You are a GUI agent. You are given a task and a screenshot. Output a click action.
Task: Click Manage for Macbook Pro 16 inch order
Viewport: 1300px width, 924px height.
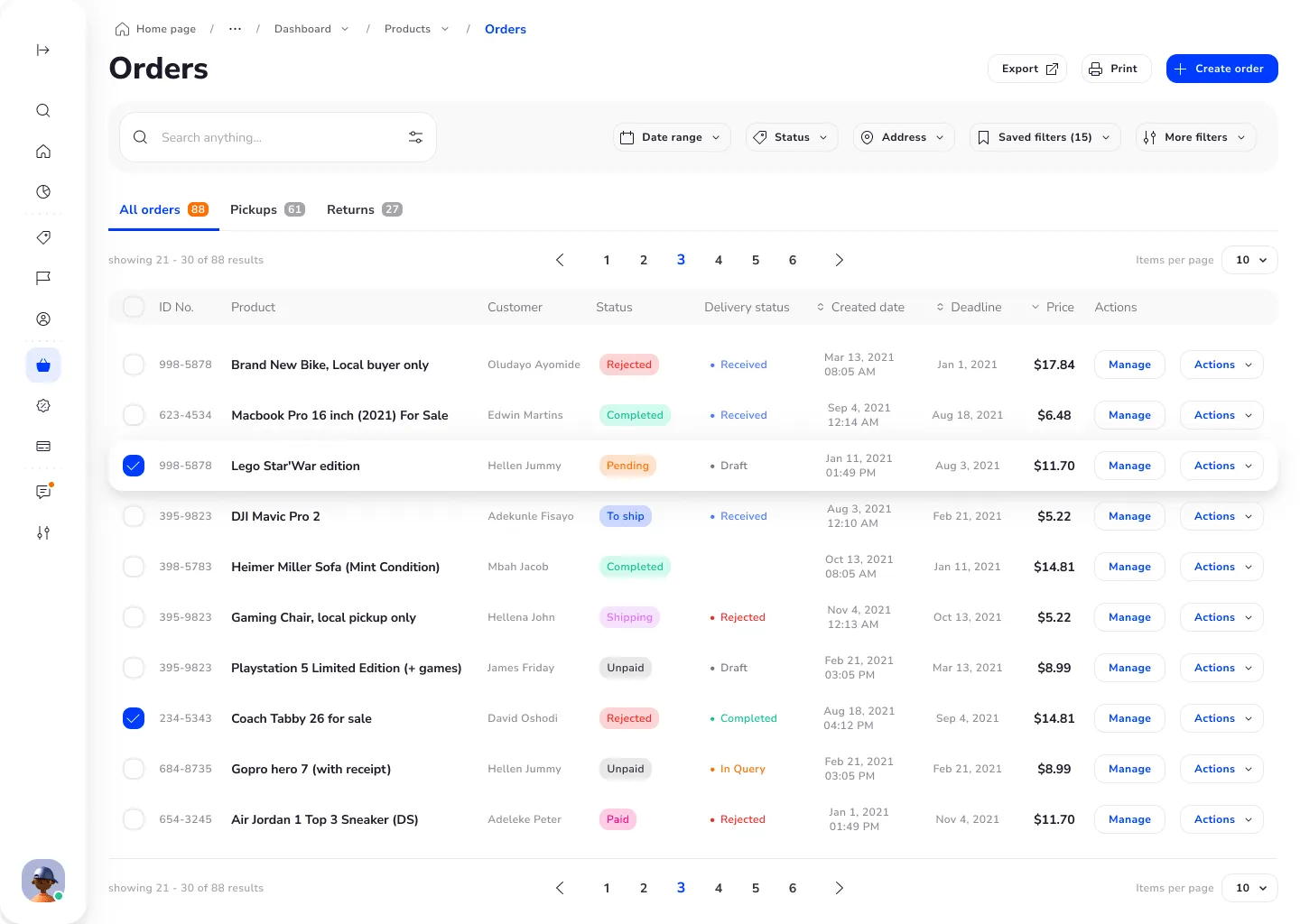1129,415
